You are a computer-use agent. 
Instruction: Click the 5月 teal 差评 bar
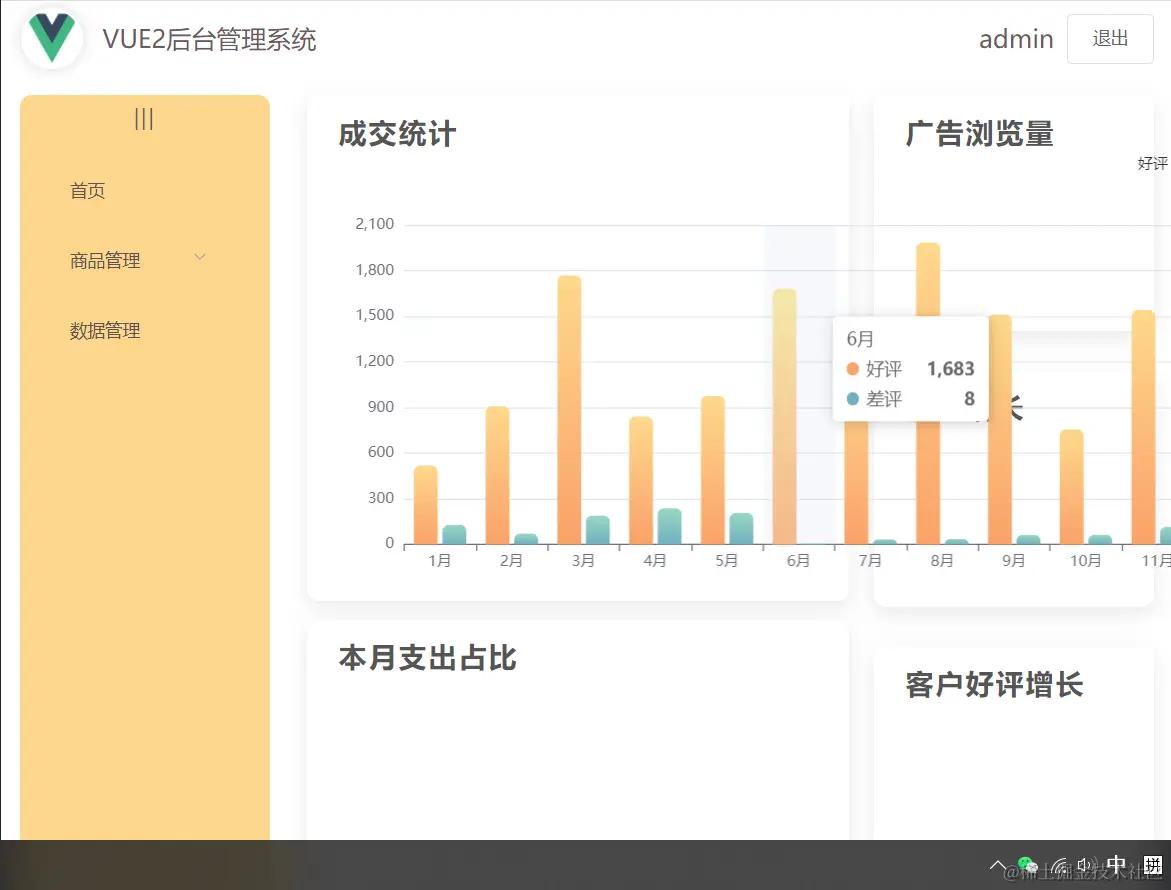[741, 529]
